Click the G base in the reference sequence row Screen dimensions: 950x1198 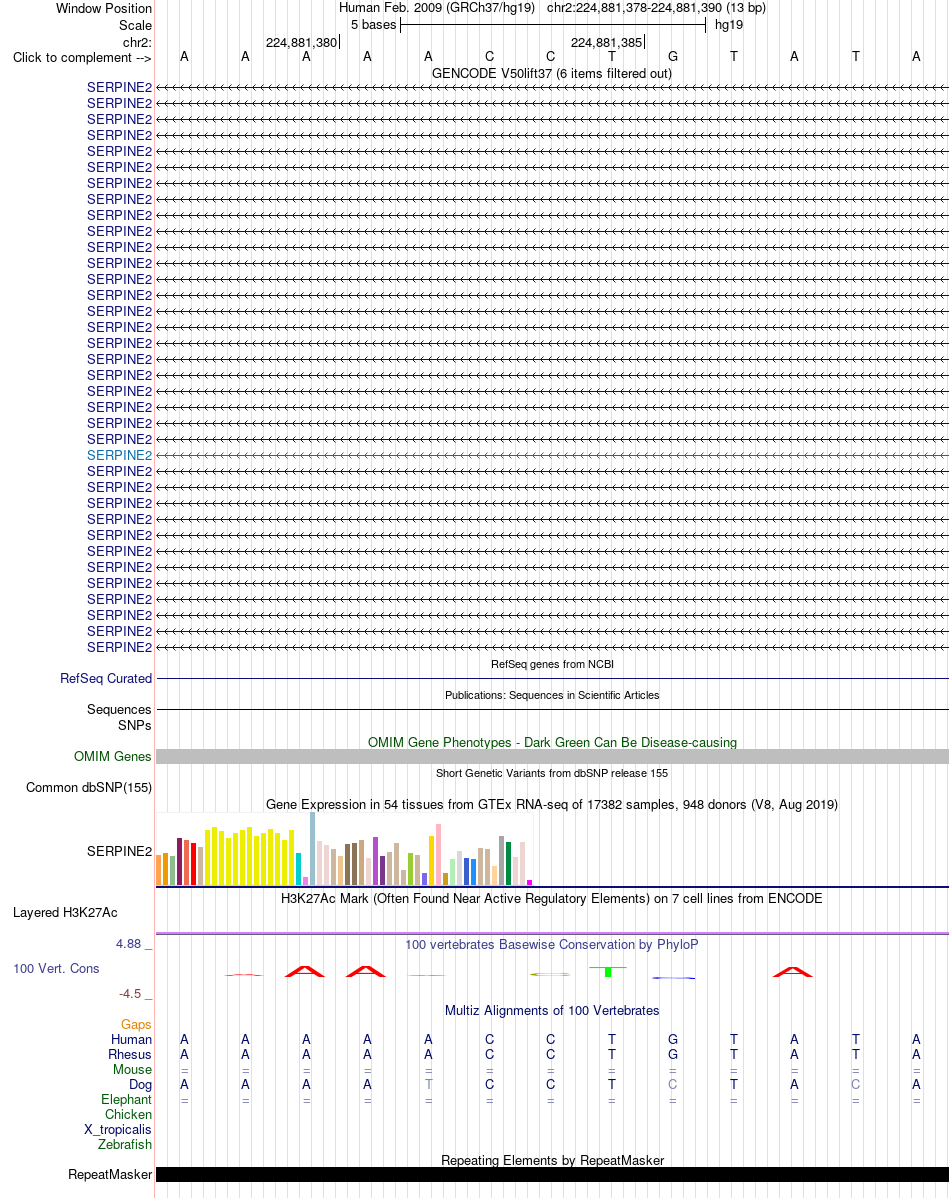pyautogui.click(x=673, y=57)
